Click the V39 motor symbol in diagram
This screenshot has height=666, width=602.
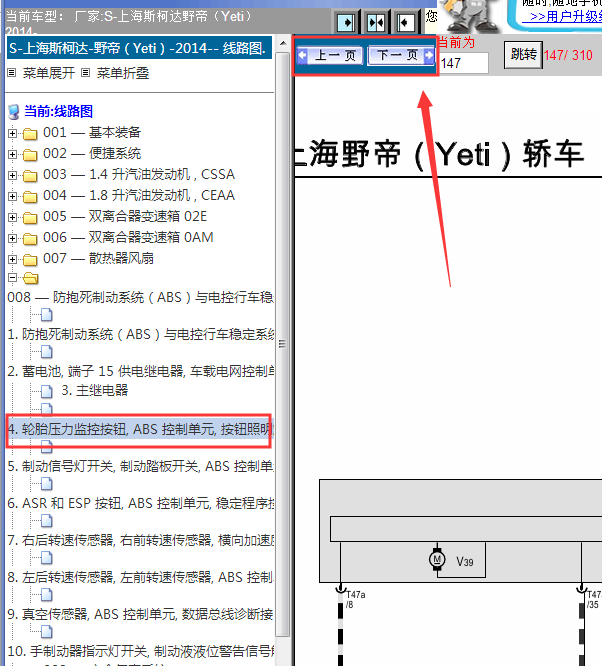pyautogui.click(x=437, y=560)
